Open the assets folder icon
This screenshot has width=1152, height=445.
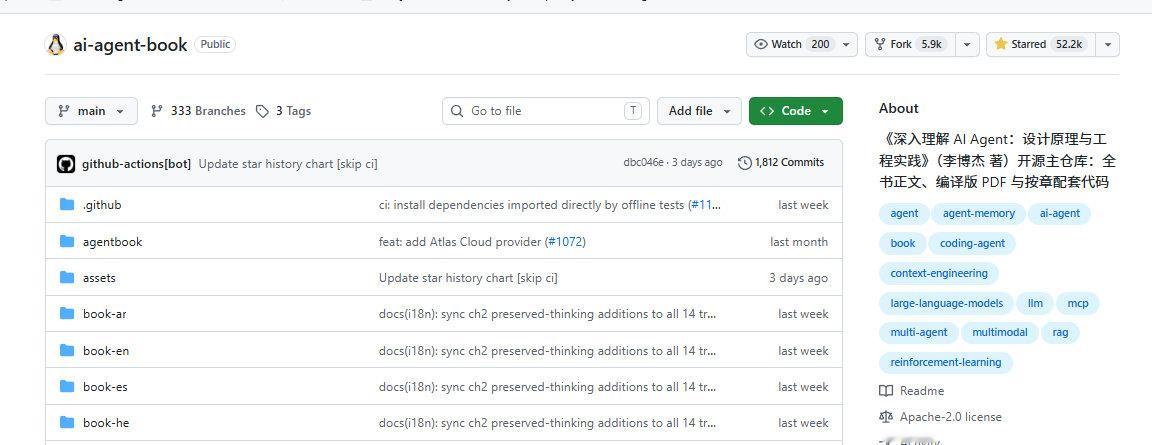point(67,278)
